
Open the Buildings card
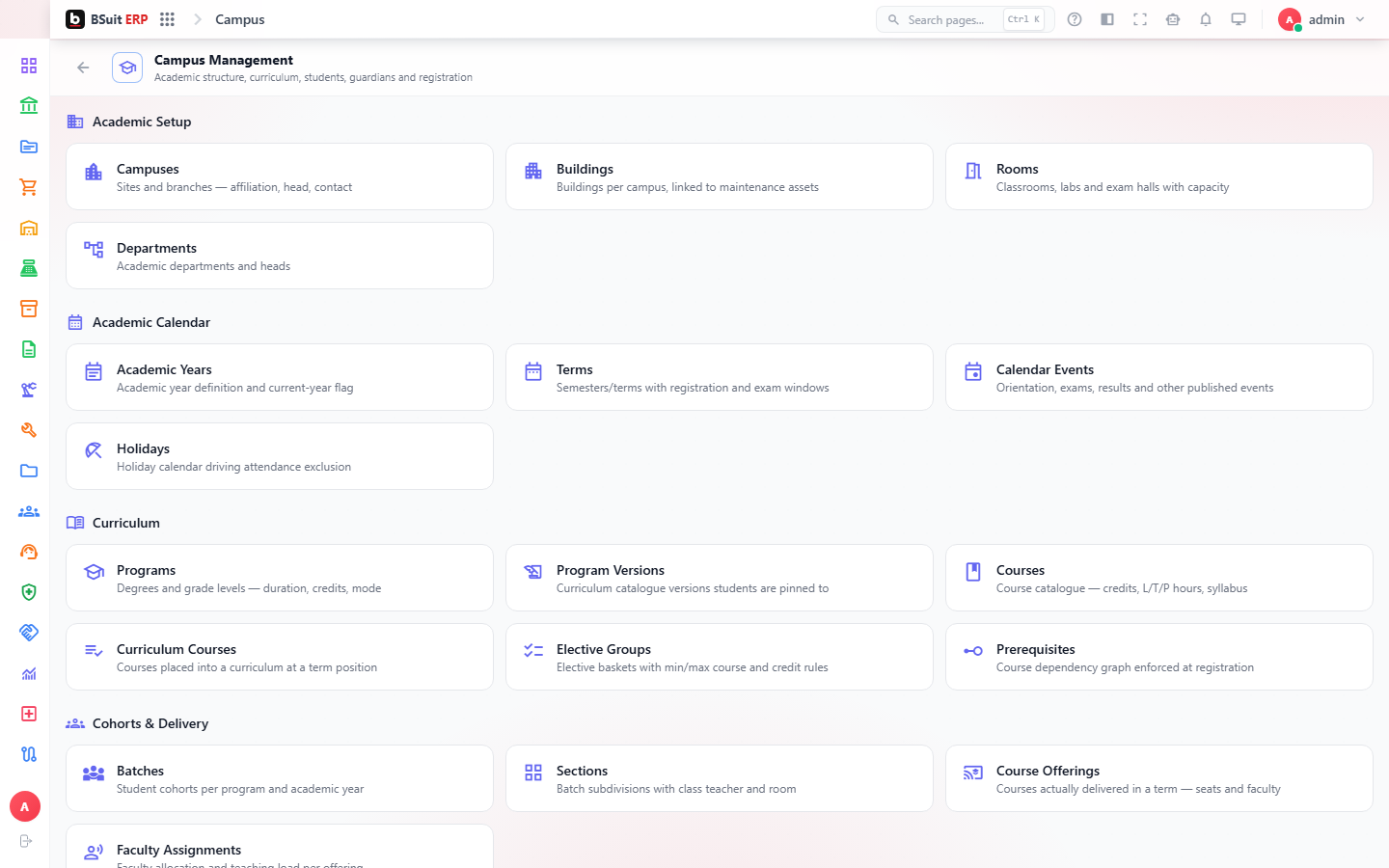(720, 176)
